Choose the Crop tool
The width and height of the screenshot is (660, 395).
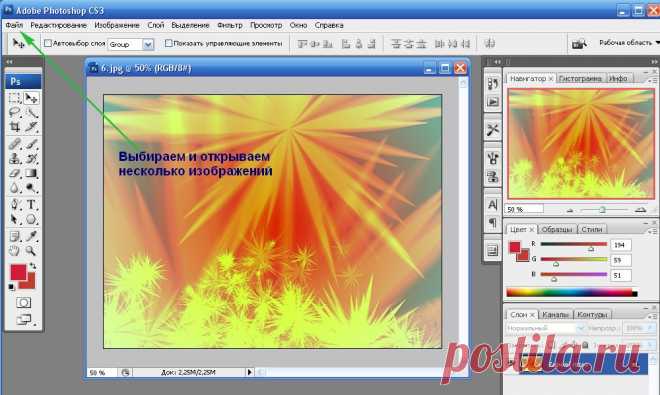(x=15, y=127)
